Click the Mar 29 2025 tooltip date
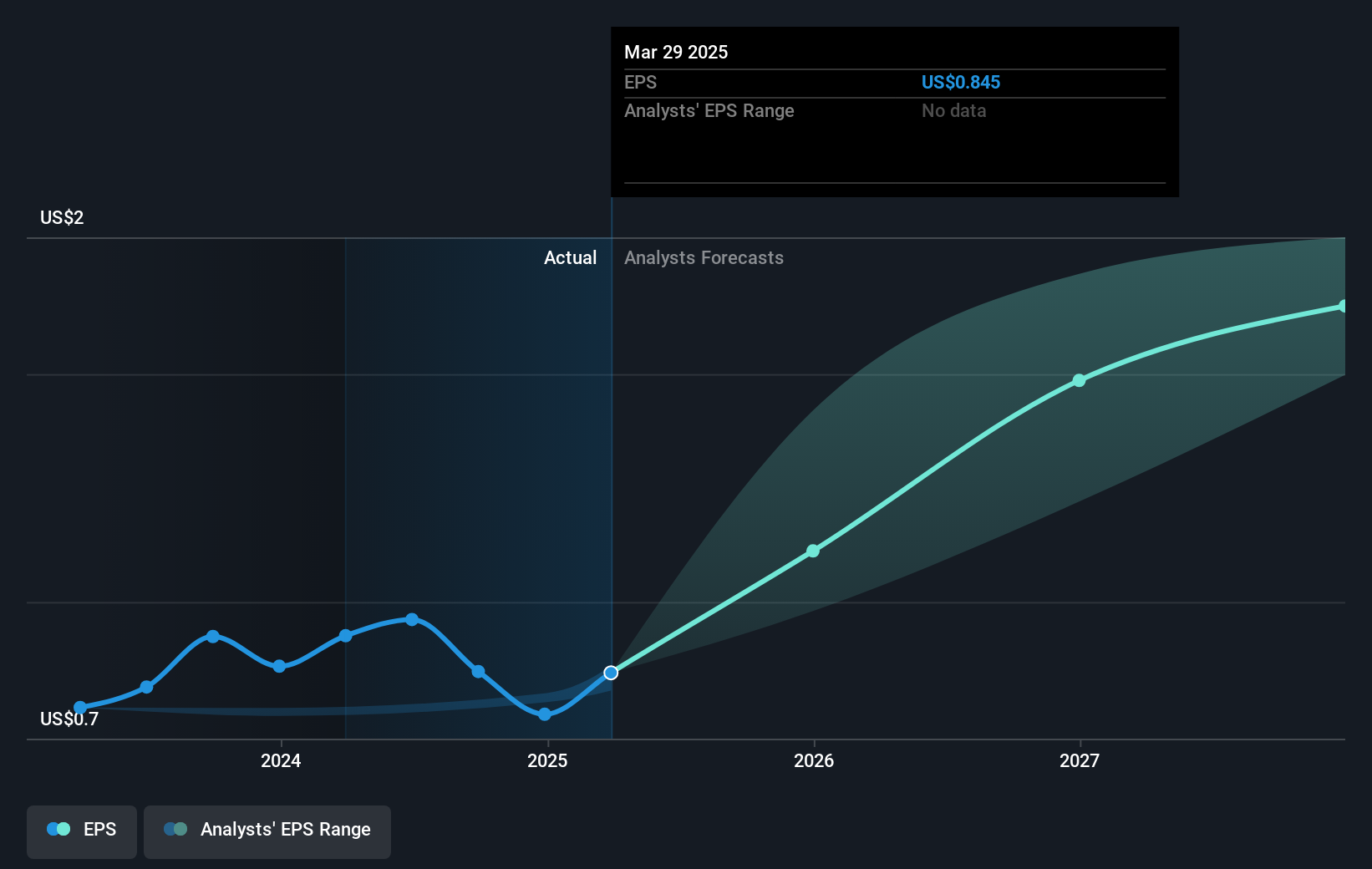 click(x=676, y=52)
